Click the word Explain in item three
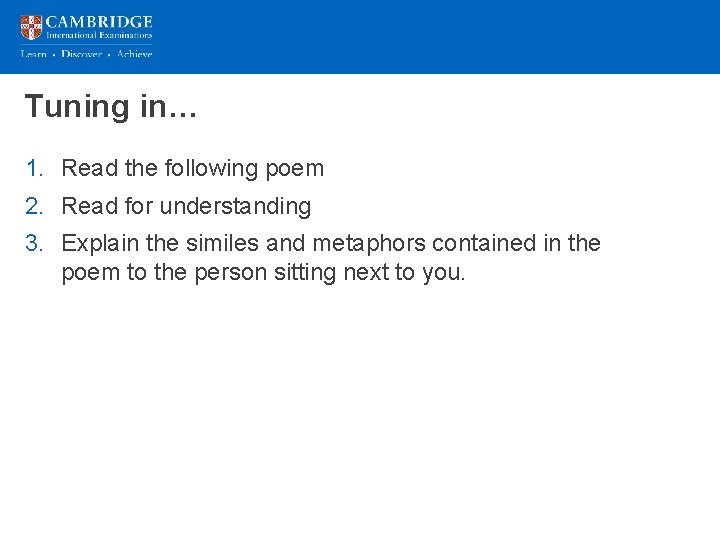Screen dimensions: 720x540 point(100,244)
